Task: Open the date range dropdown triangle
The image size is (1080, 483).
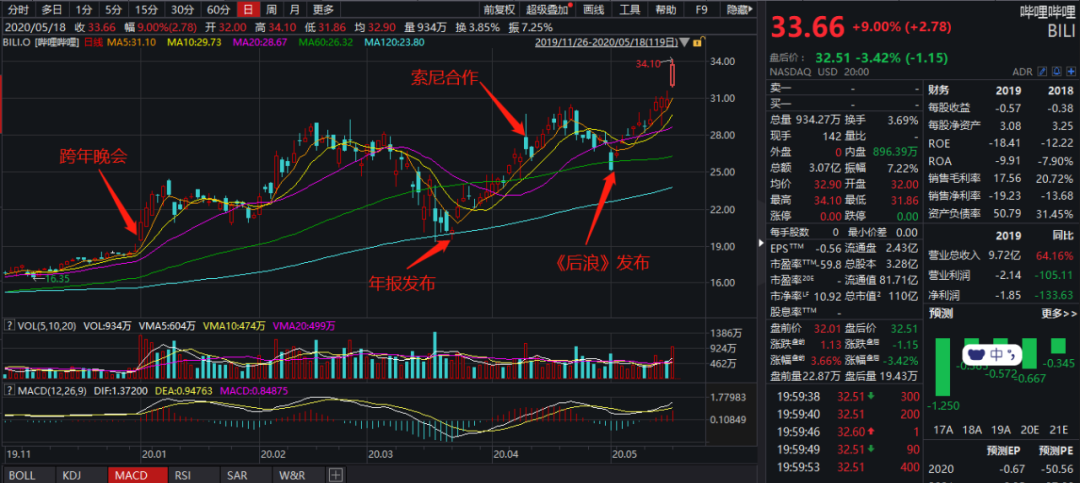Action: pyautogui.click(x=684, y=43)
